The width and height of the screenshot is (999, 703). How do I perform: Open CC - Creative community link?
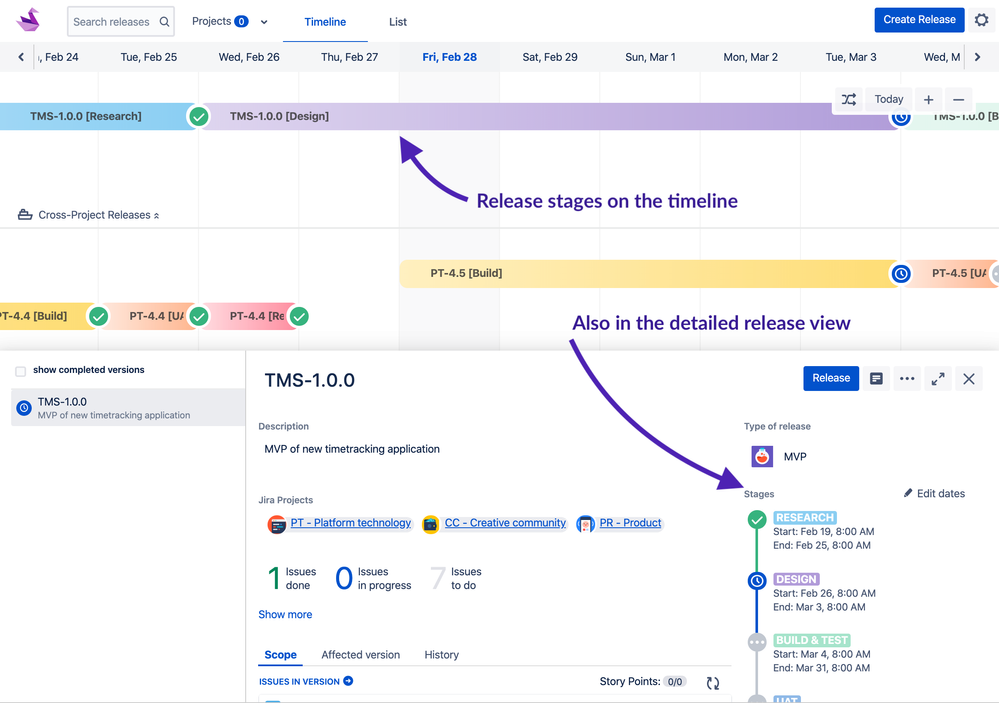click(505, 523)
